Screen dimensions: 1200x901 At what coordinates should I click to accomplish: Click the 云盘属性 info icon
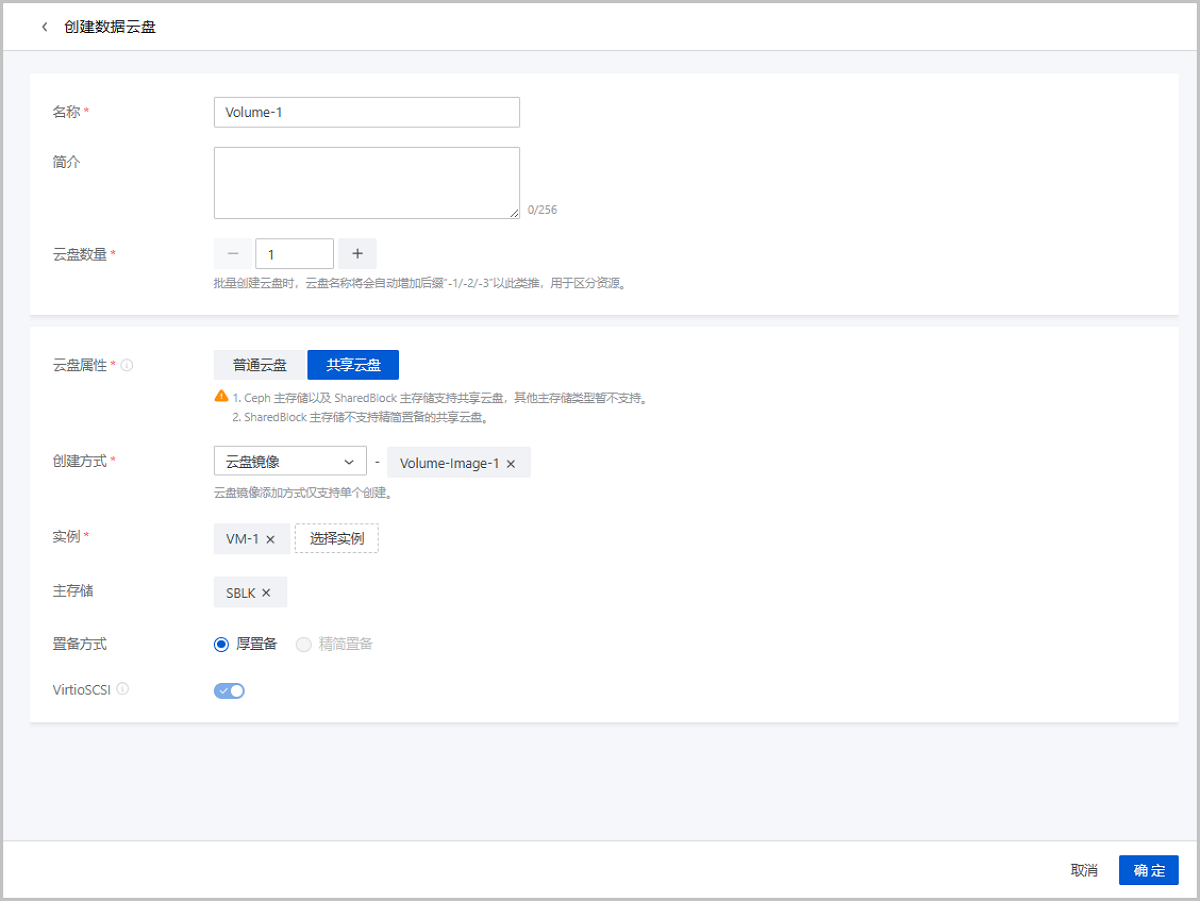tap(127, 365)
